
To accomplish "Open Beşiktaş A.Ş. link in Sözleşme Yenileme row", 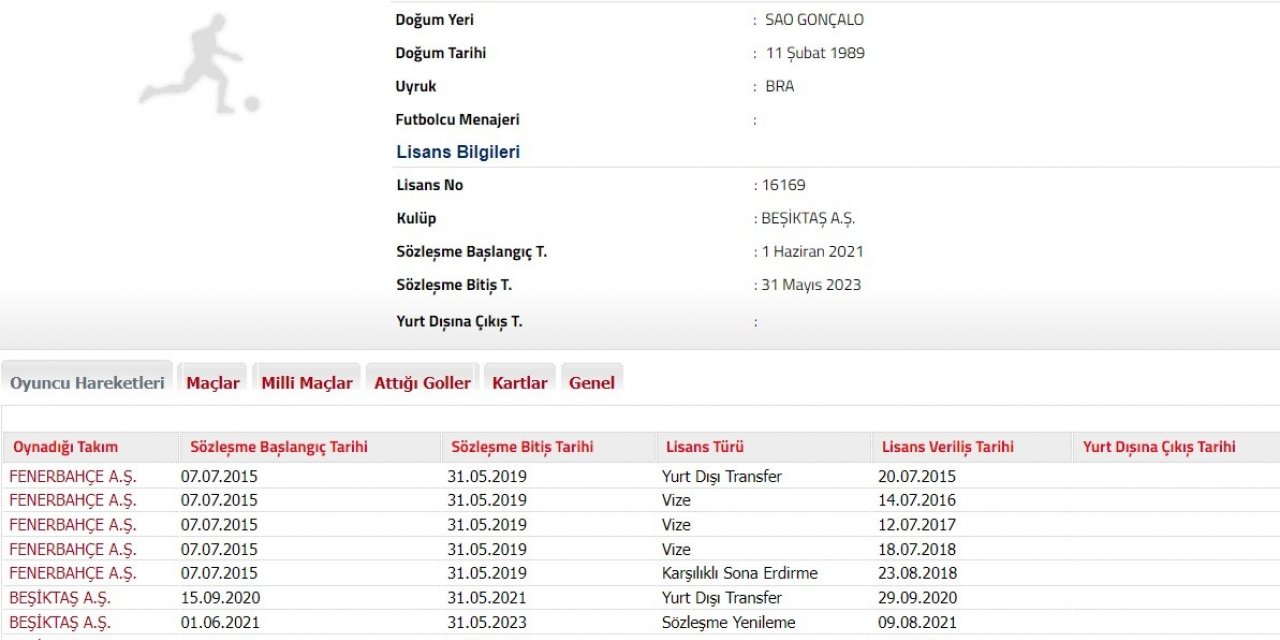I will click(60, 622).
